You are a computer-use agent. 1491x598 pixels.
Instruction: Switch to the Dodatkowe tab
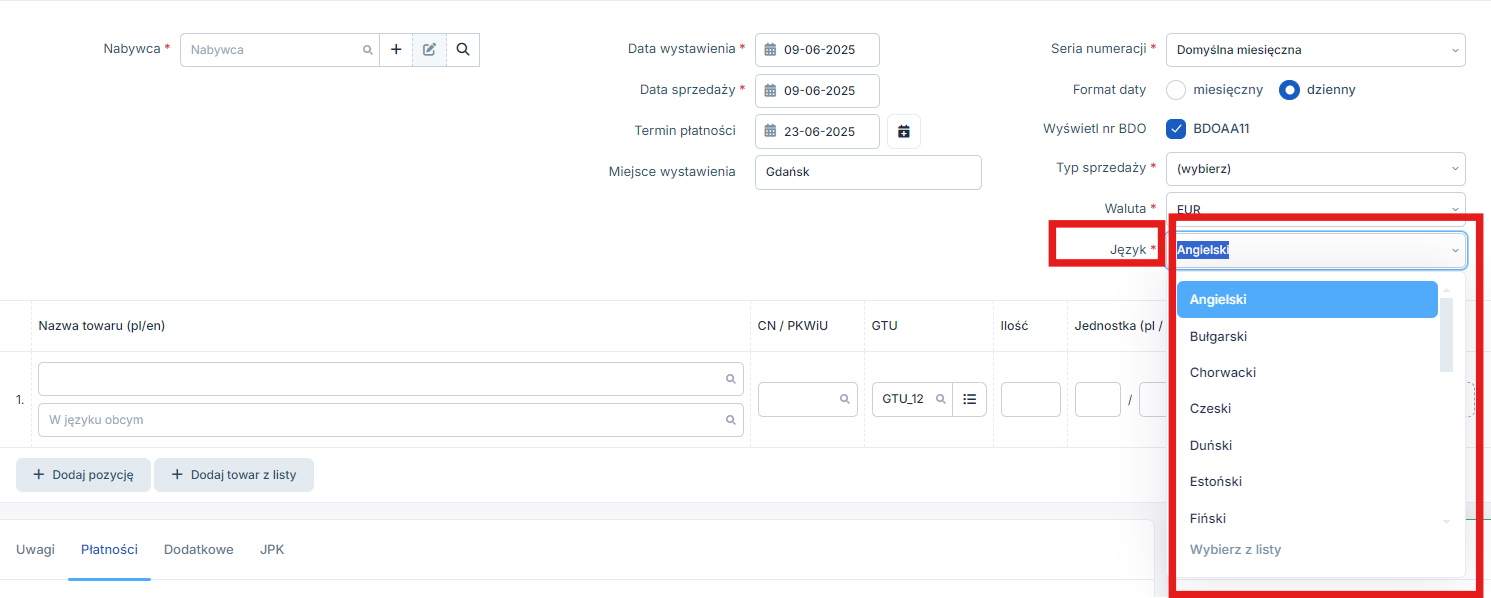[x=199, y=549]
